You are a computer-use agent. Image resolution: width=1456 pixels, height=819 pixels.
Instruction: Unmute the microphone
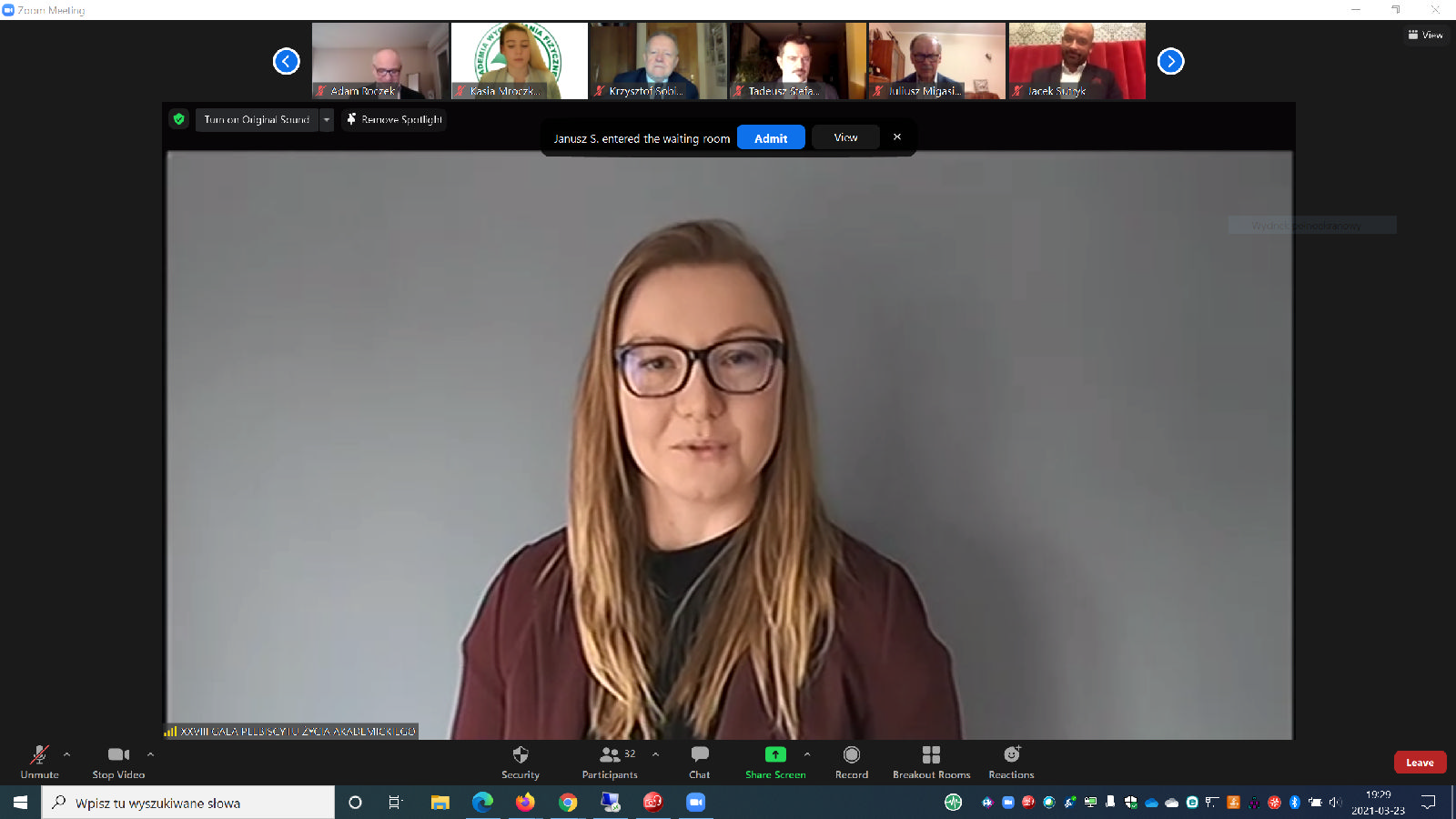click(39, 762)
